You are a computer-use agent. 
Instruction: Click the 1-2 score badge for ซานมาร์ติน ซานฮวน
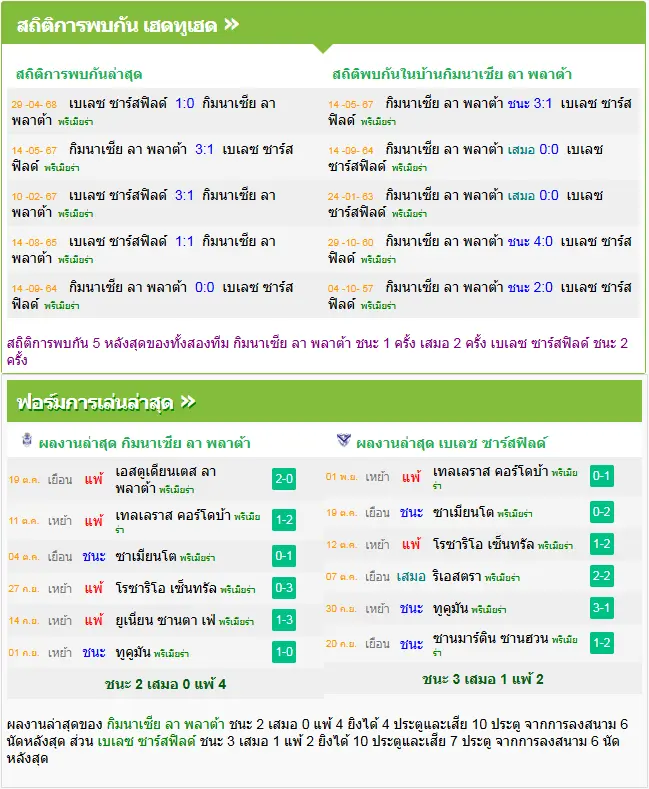pyautogui.click(x=602, y=643)
